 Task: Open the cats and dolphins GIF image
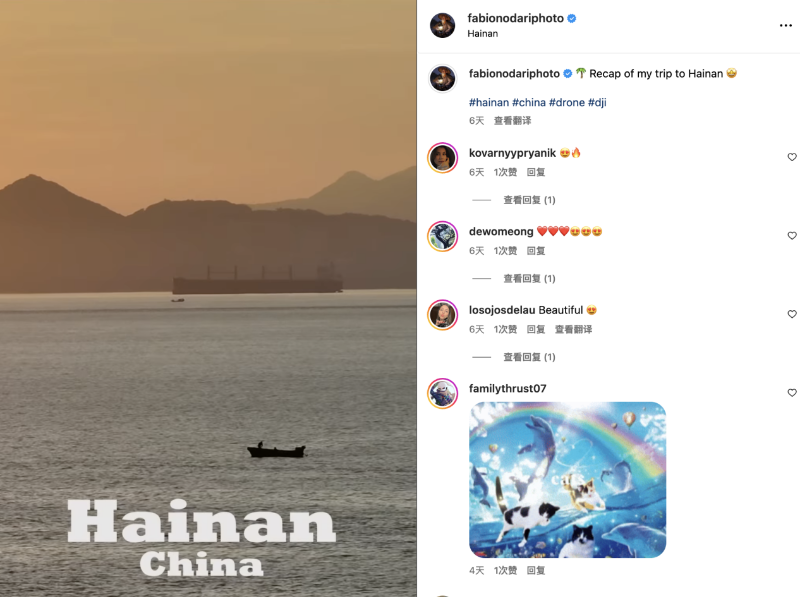point(567,480)
